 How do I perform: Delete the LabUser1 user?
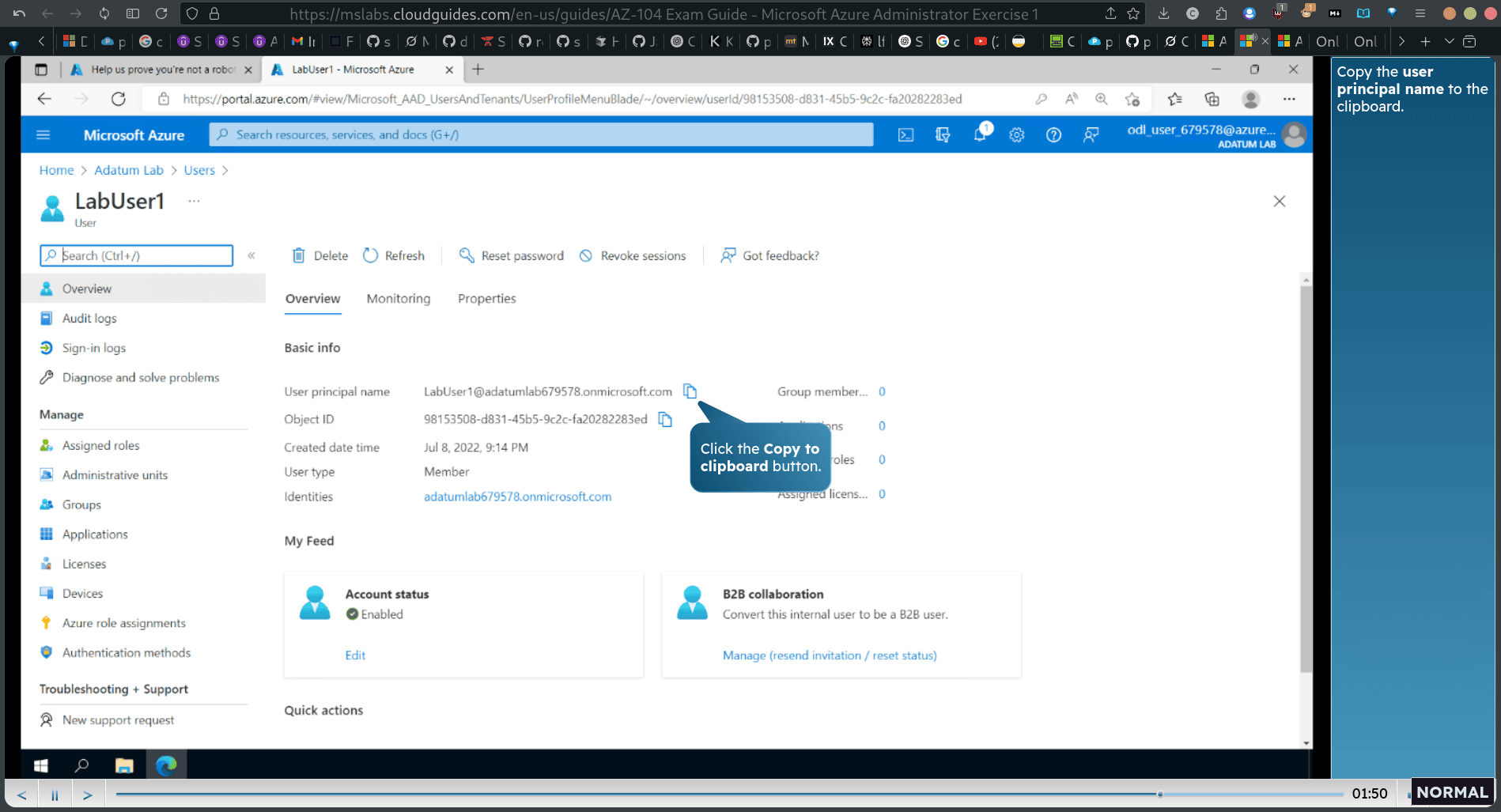coord(320,255)
